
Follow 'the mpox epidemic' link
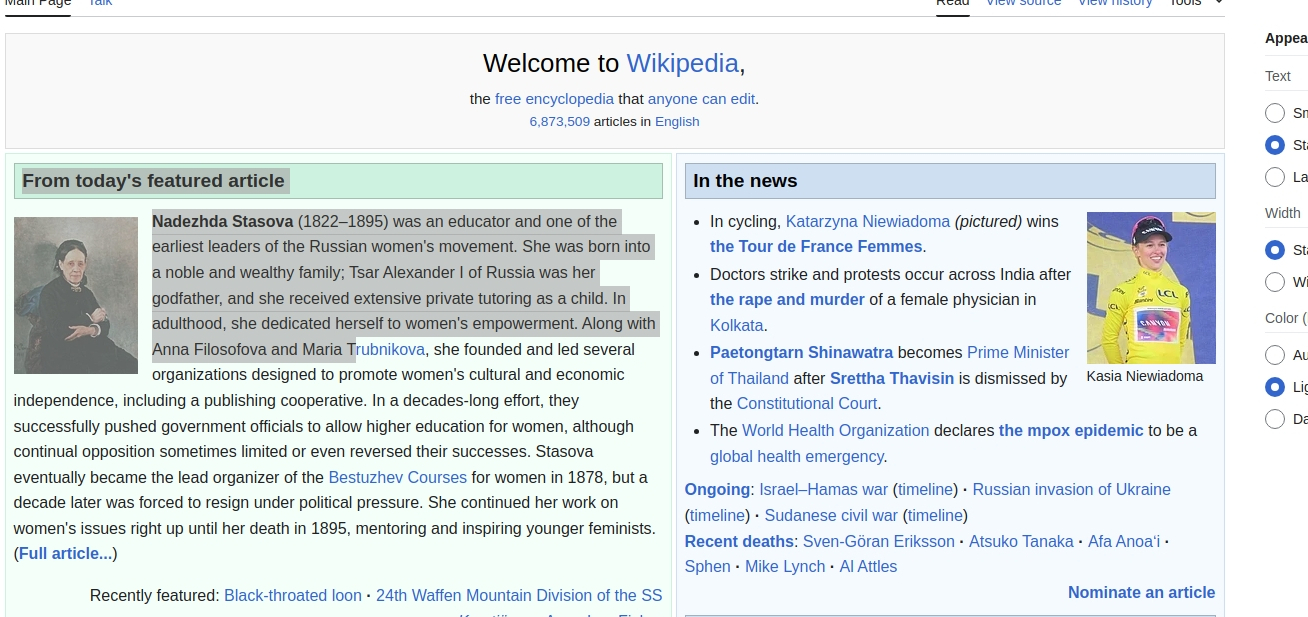pyautogui.click(x=1071, y=430)
